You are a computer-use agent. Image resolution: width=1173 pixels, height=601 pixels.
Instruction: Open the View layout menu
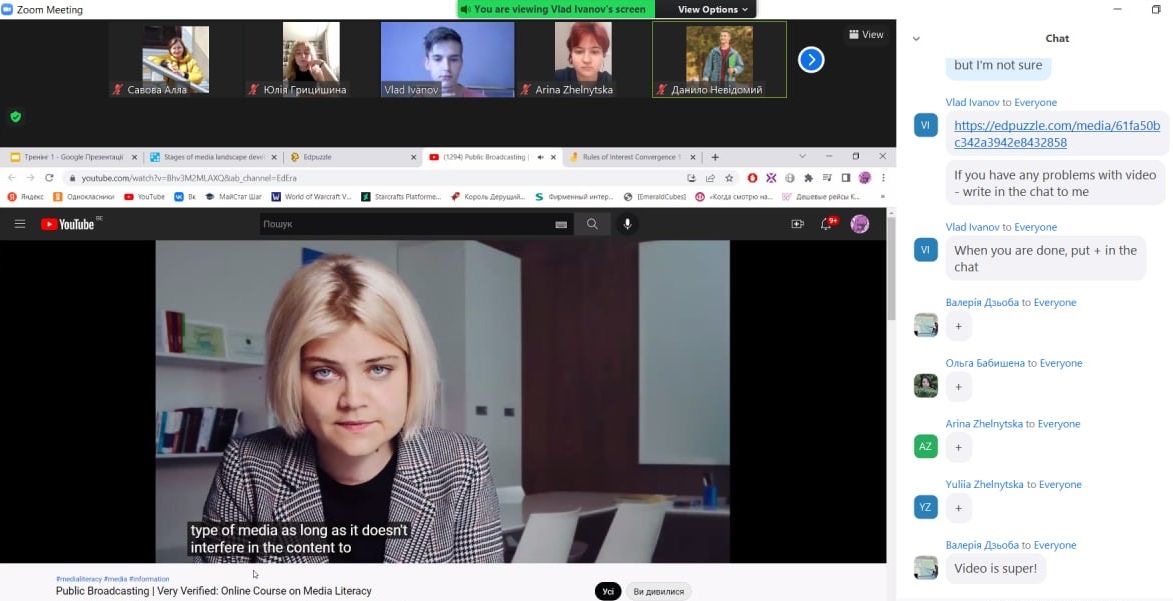click(x=866, y=34)
